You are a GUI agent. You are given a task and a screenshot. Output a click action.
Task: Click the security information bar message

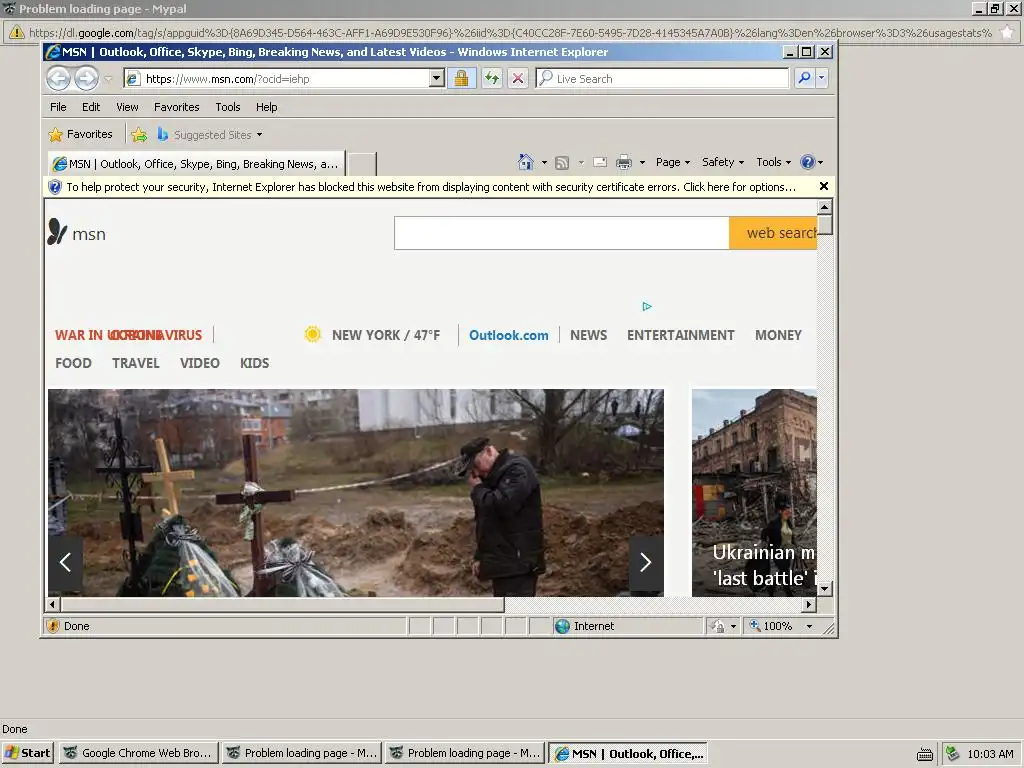431,187
